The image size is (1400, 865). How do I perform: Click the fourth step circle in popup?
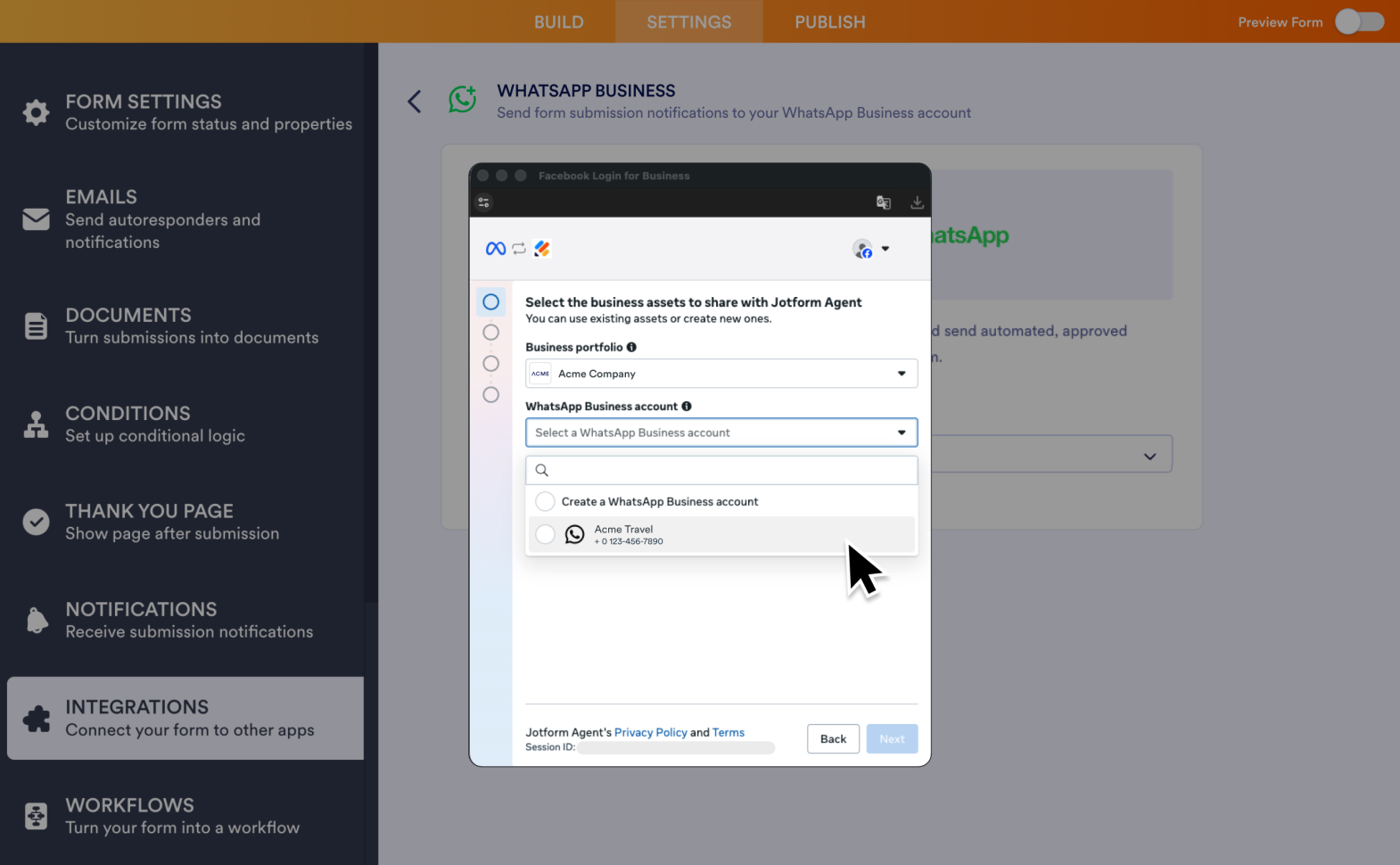pos(490,395)
